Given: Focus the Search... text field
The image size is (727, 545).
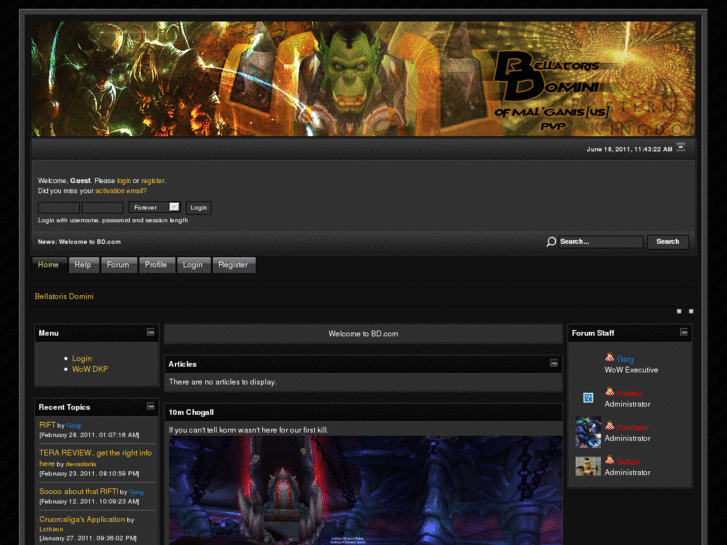Looking at the screenshot, I should 600,242.
